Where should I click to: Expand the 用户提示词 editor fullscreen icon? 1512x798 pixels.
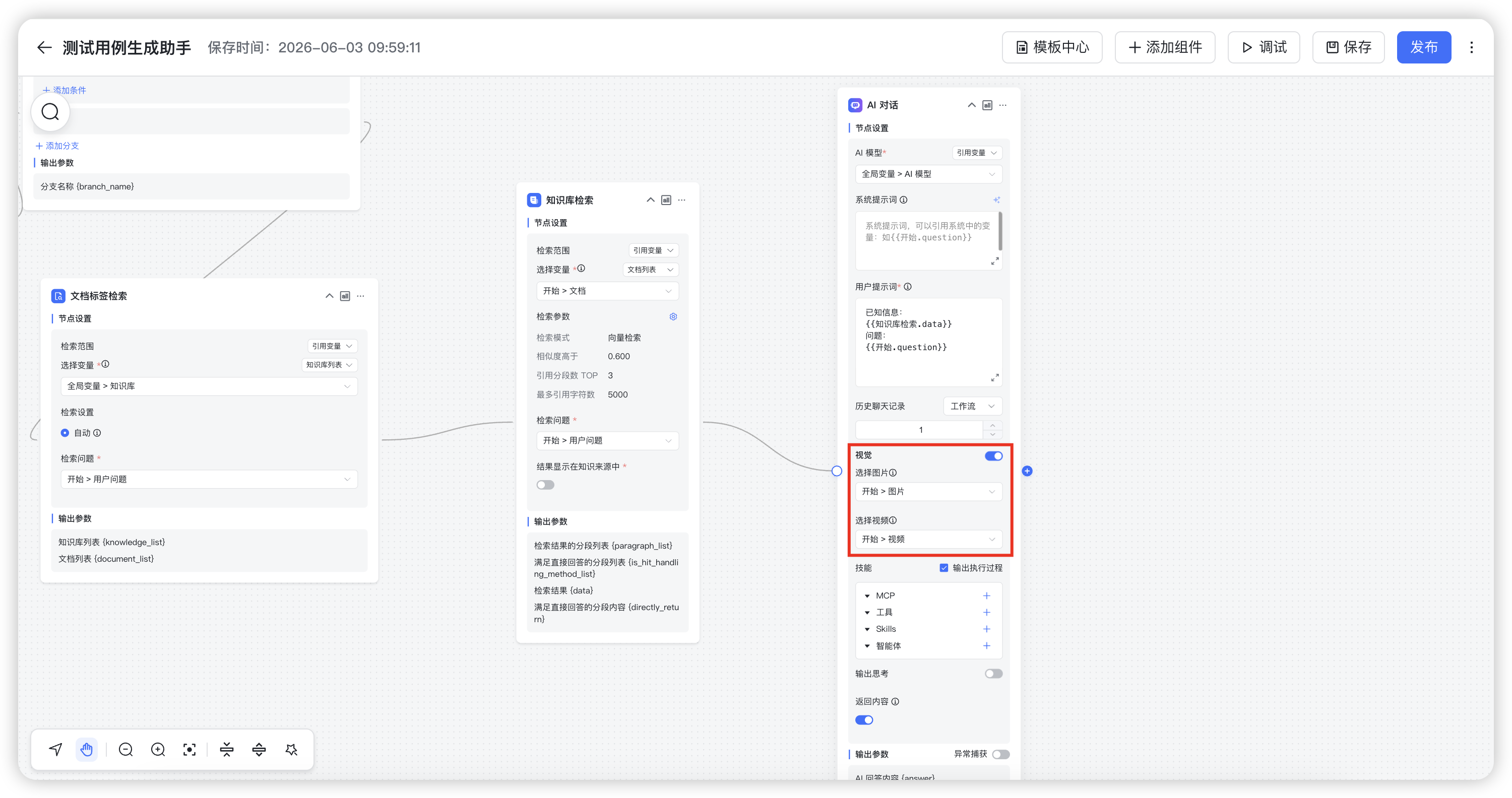click(x=995, y=377)
